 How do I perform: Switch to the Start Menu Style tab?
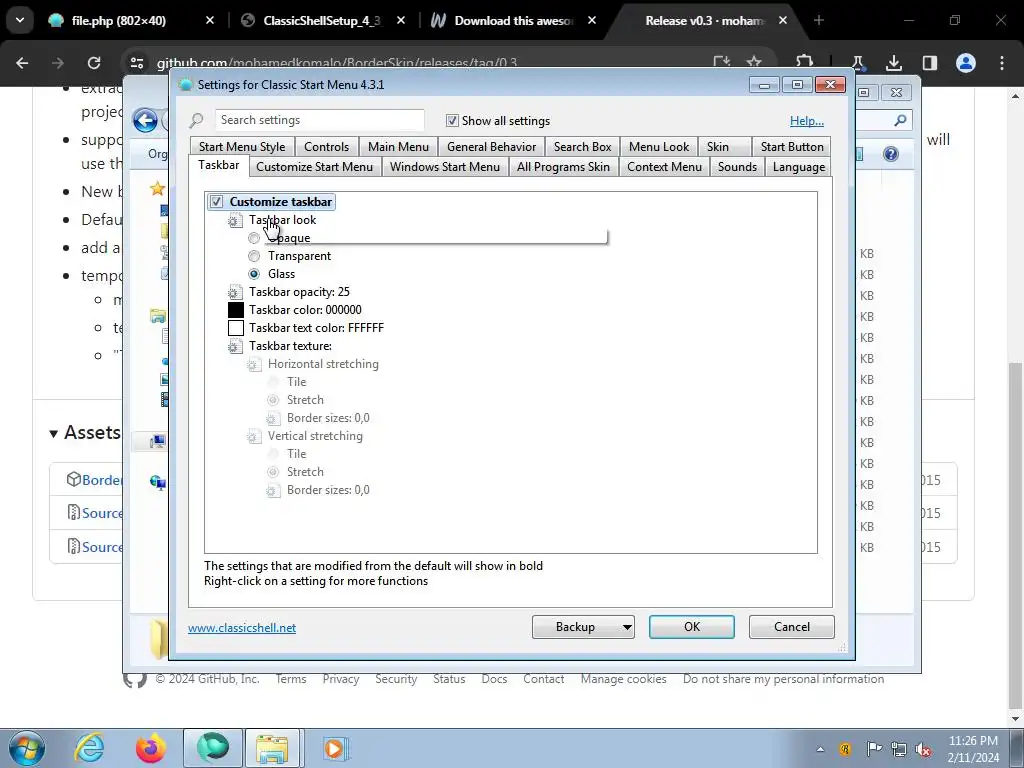click(x=242, y=147)
